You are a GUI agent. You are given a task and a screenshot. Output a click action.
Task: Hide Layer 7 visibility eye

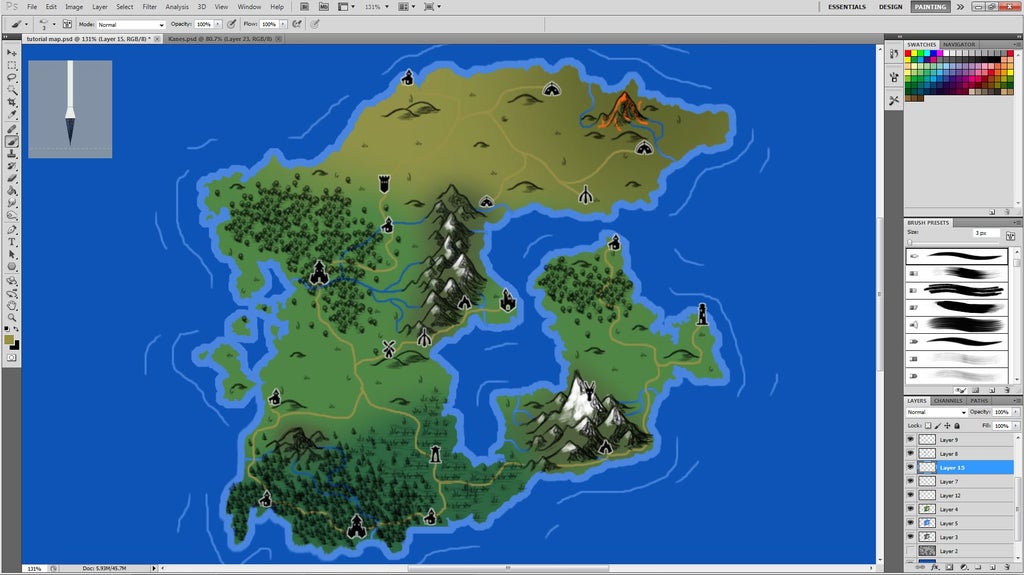coord(911,482)
